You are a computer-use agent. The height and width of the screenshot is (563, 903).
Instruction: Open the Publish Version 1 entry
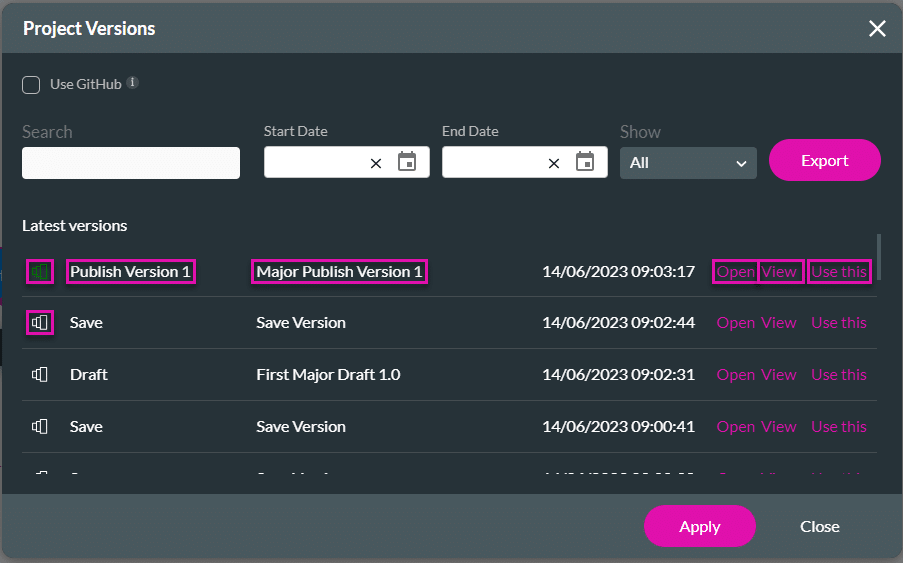(x=735, y=271)
